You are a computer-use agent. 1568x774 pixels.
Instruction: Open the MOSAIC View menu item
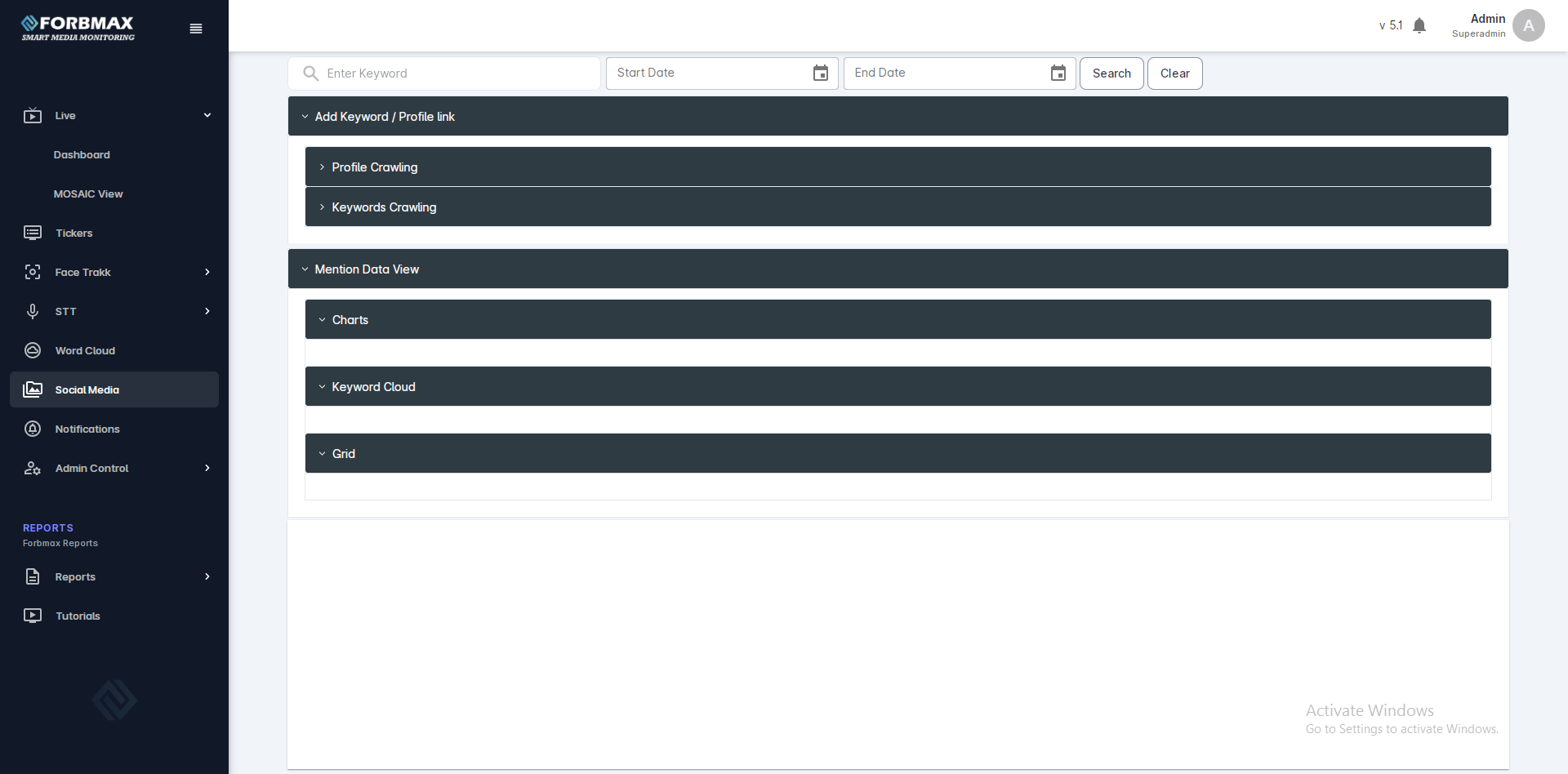click(x=114, y=194)
